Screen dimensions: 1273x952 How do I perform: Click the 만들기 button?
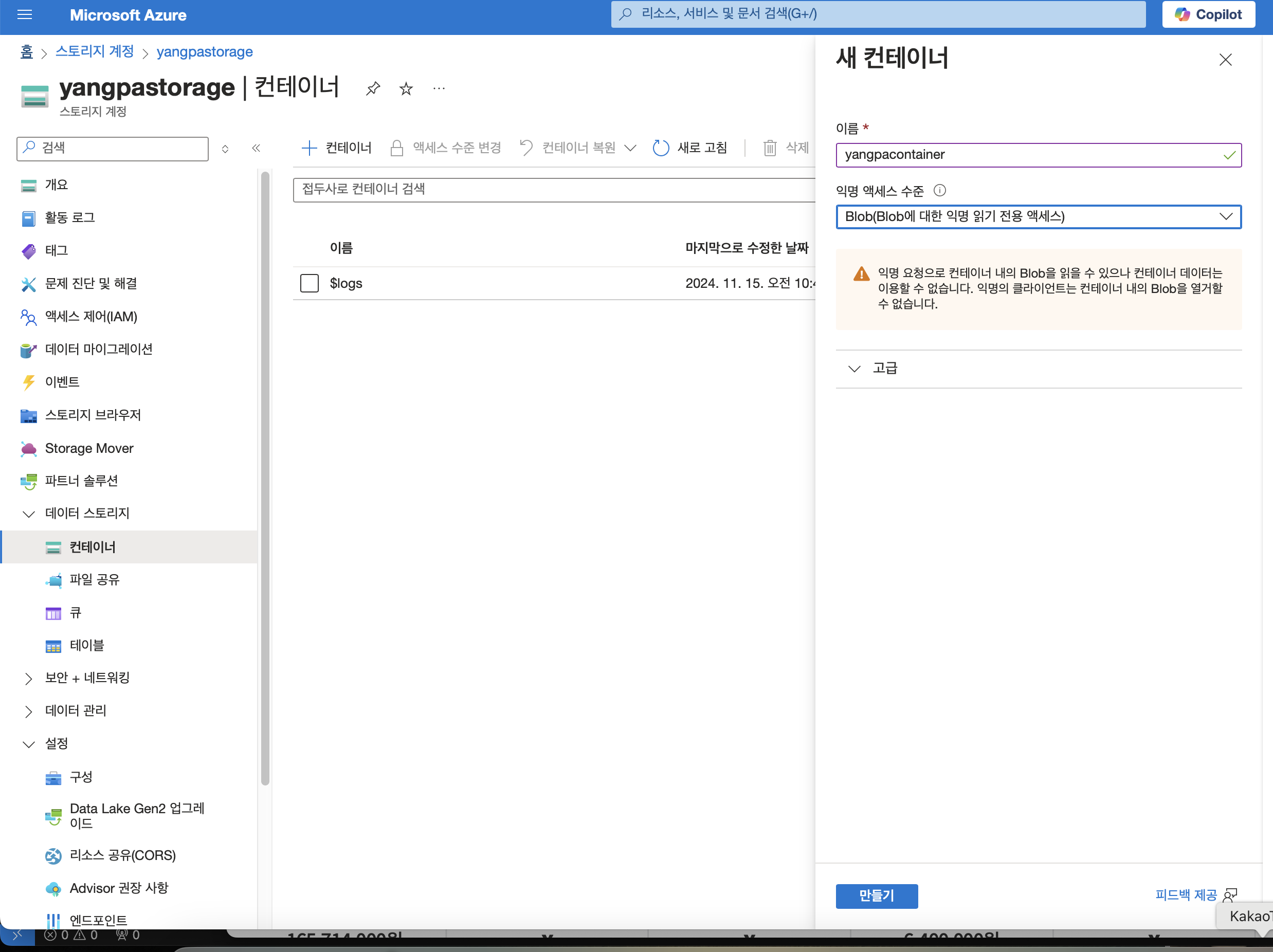(876, 895)
